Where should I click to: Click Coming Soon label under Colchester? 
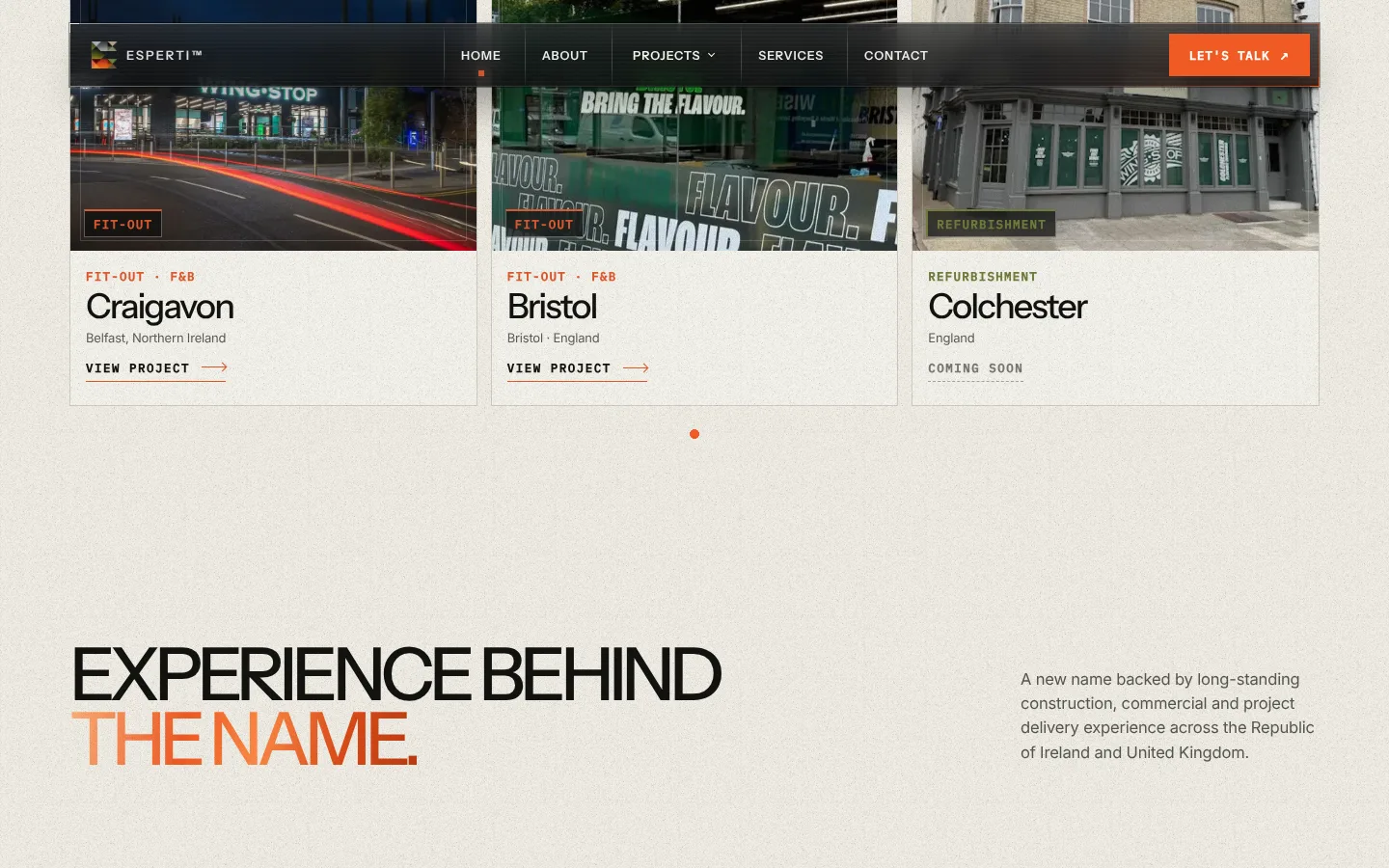975,368
